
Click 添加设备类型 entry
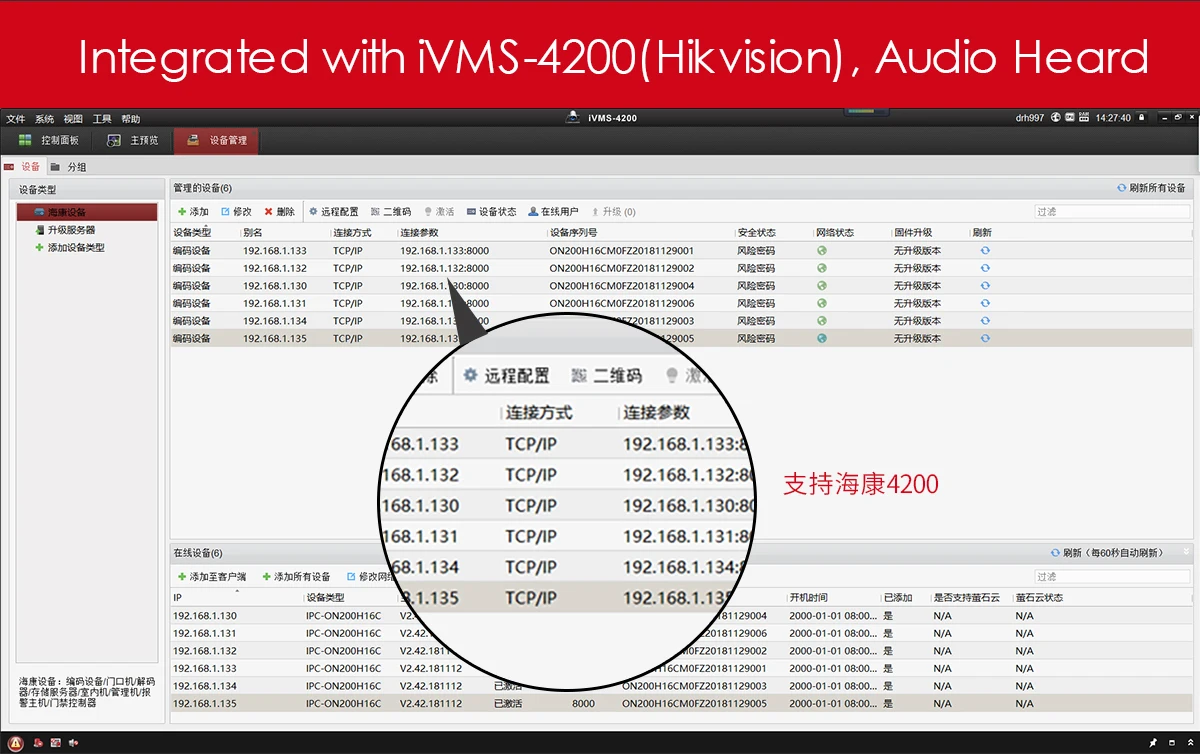point(70,247)
